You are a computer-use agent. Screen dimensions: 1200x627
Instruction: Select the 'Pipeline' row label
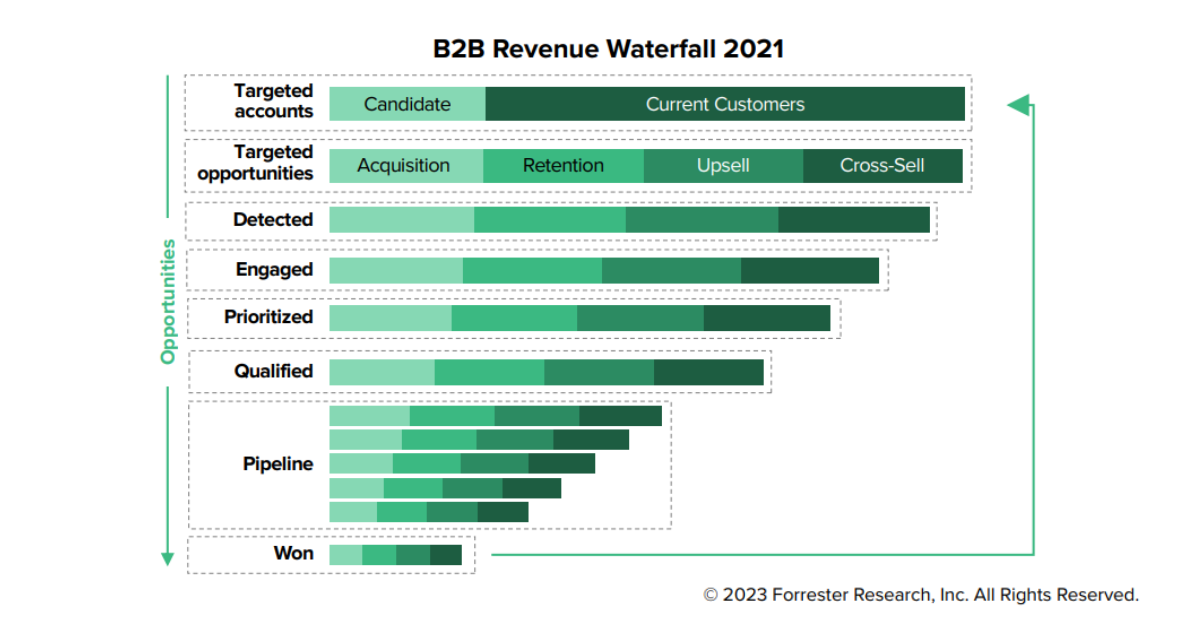point(278,464)
